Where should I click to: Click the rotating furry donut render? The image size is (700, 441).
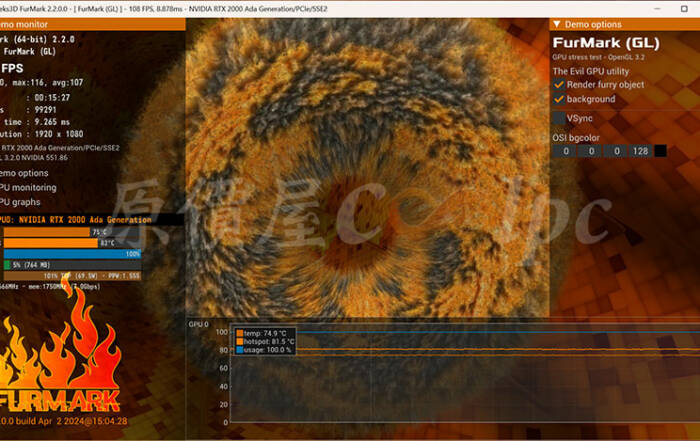tap(367, 170)
